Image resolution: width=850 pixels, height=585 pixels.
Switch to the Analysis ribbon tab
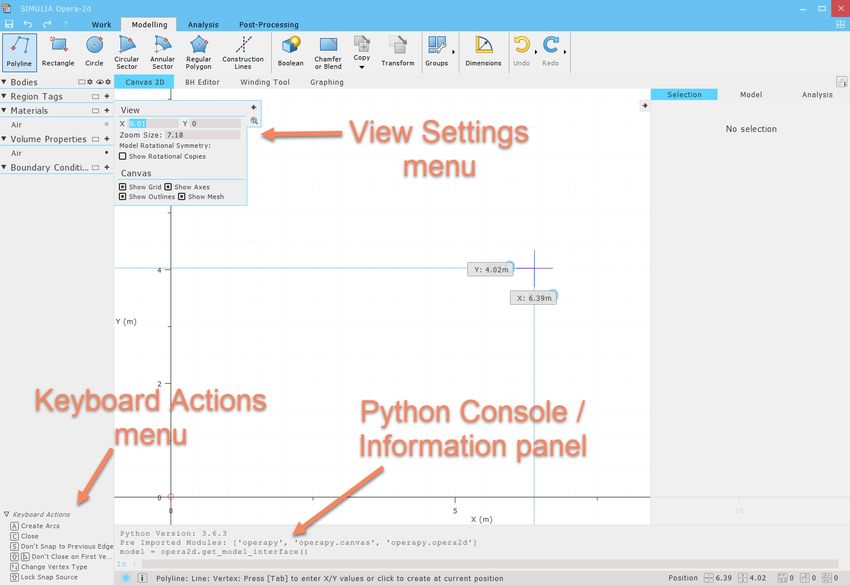tap(203, 24)
